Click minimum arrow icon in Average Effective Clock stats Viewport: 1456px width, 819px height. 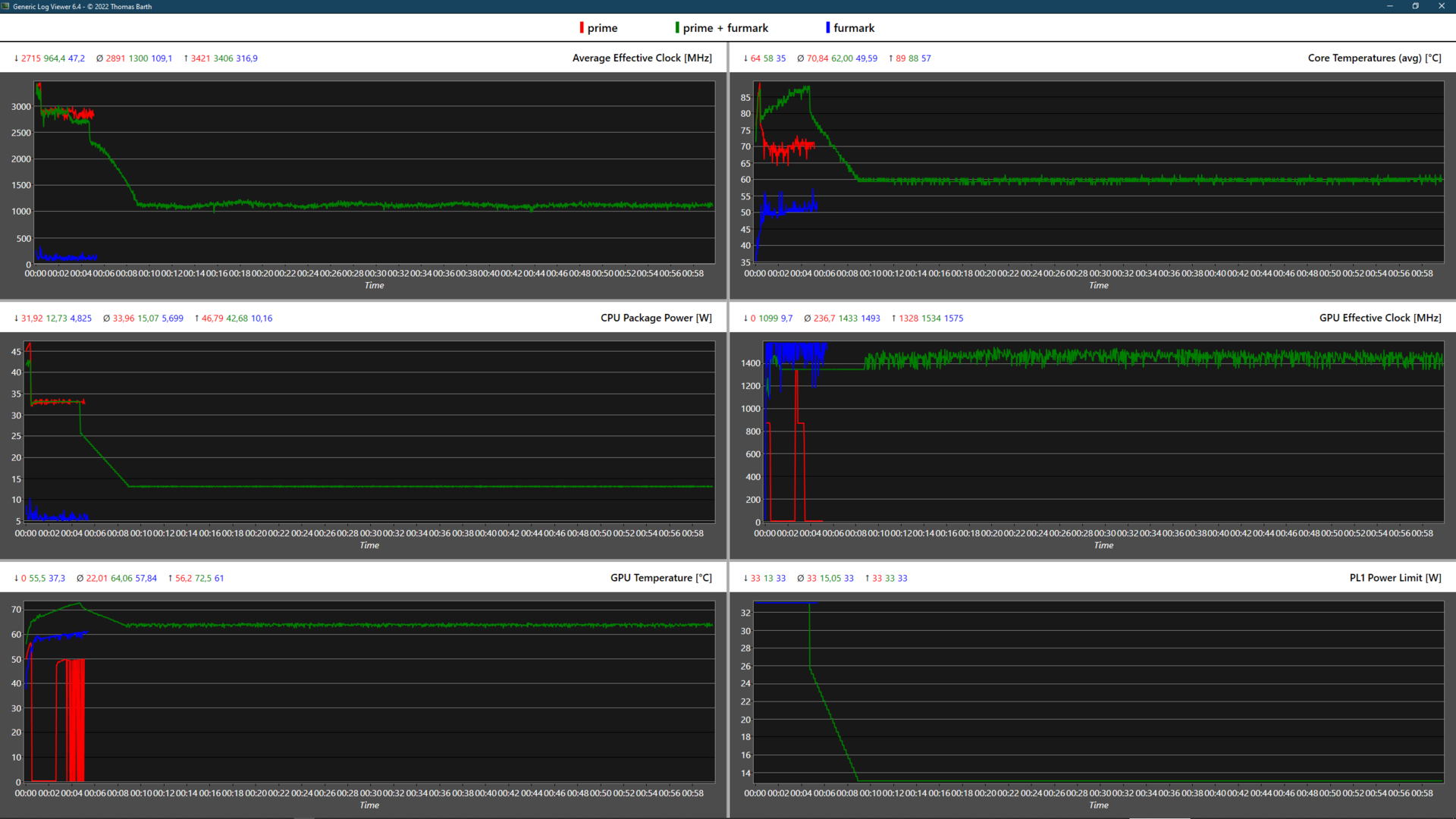pos(16,58)
